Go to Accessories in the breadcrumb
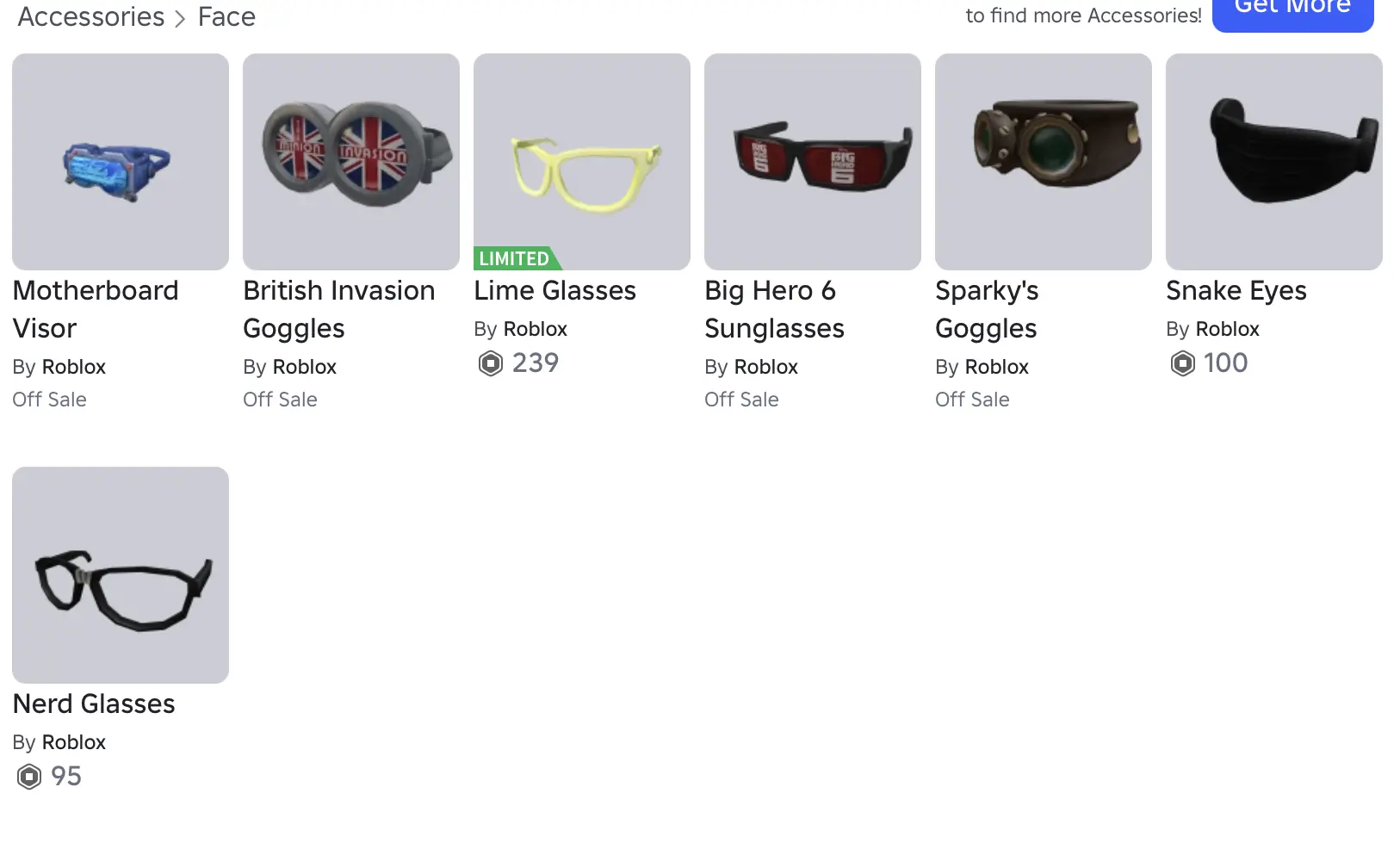Viewport: 1400px width, 849px height. point(91,16)
